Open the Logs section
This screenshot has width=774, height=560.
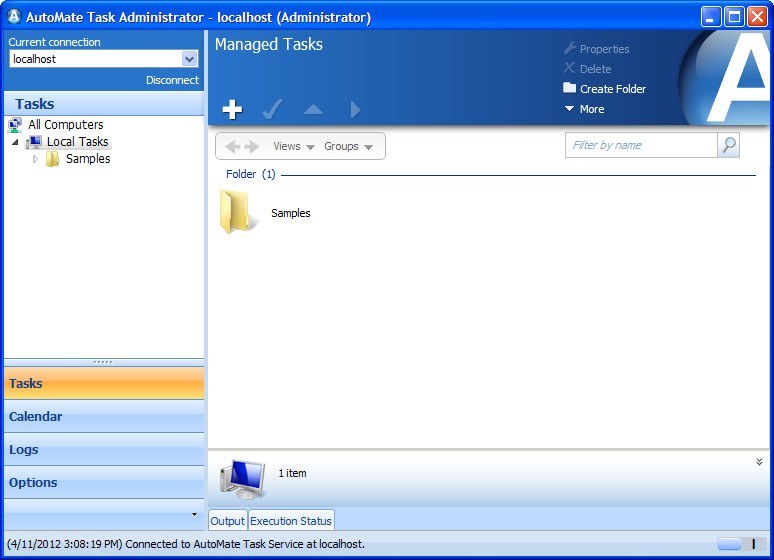104,449
